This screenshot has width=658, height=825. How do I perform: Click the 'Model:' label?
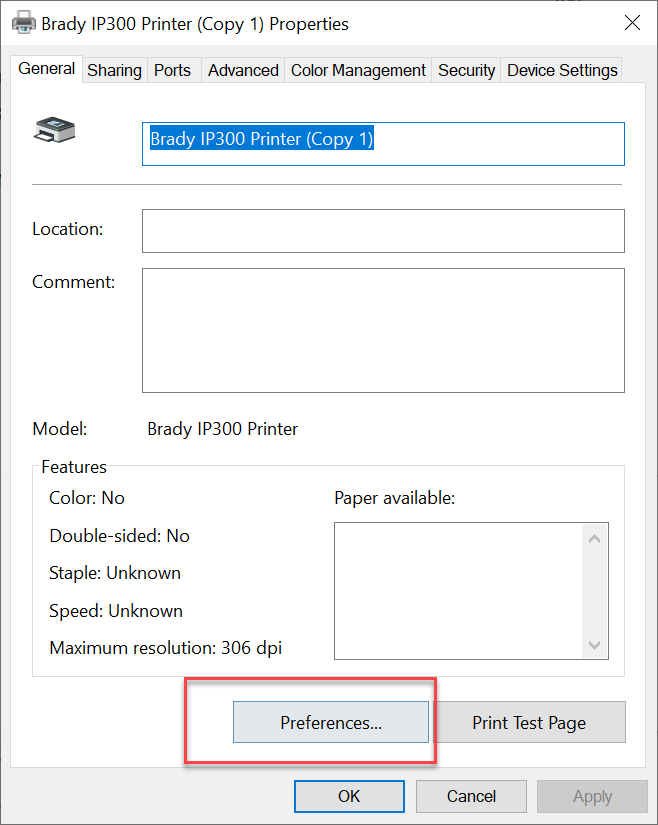59,429
